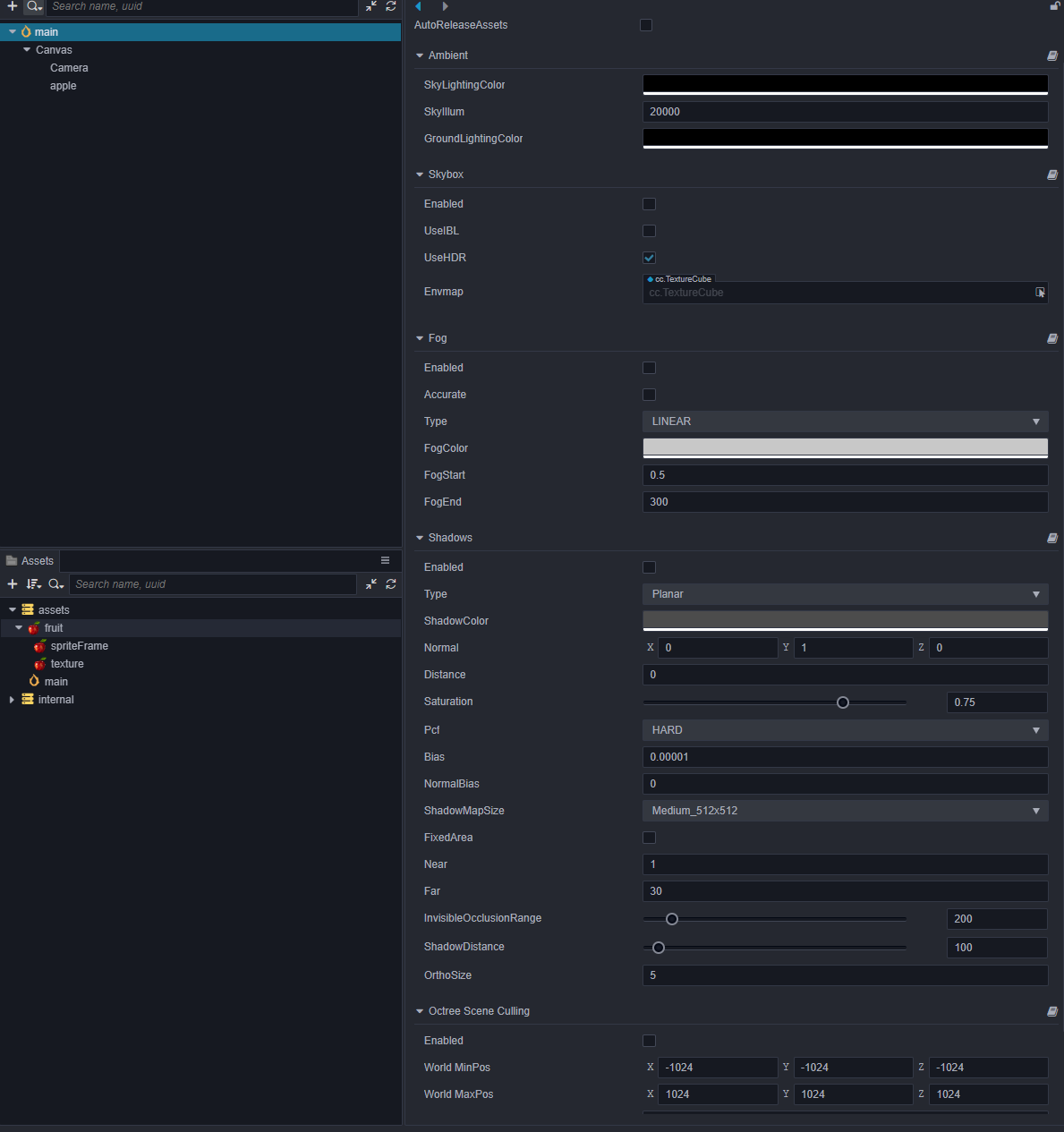Viewport: 1064px width, 1132px height.
Task: Open the ShadowMapSize dropdown
Action: (845, 811)
